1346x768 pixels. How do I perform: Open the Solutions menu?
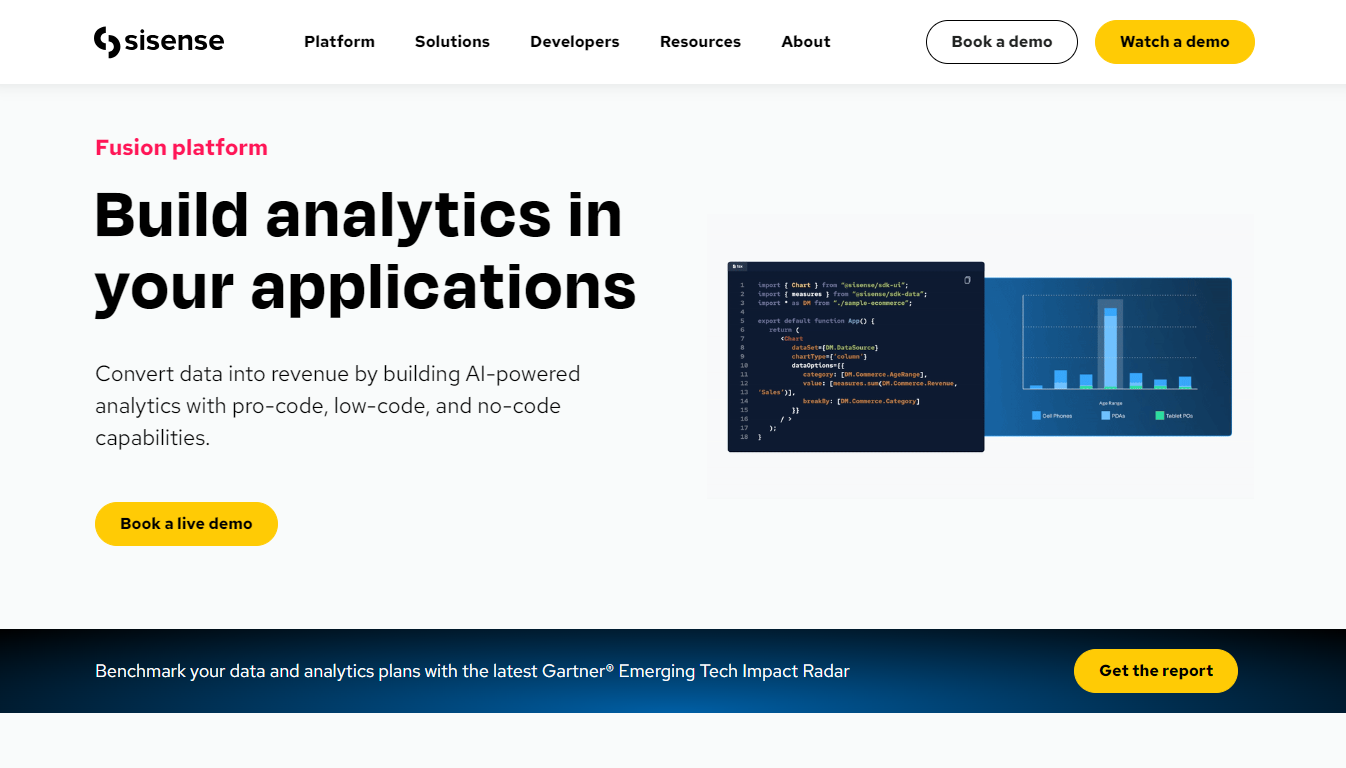(x=452, y=42)
